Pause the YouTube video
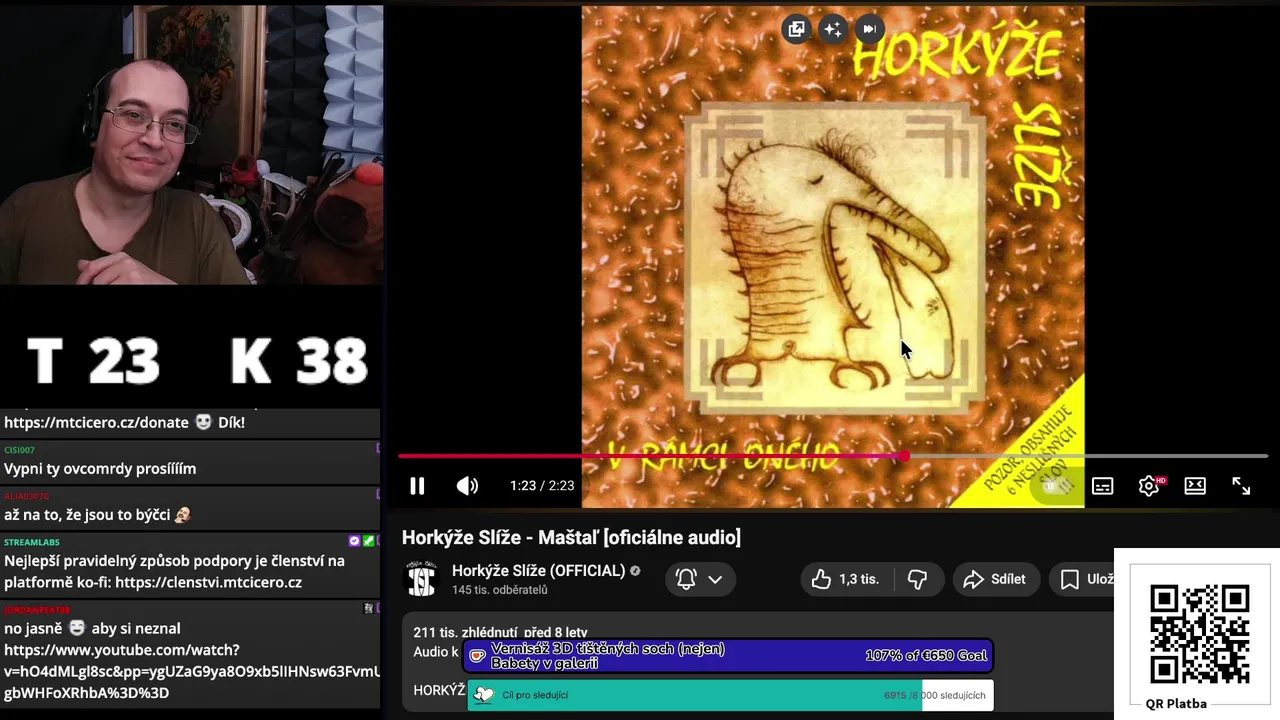Viewport: 1280px width, 720px height. (417, 486)
